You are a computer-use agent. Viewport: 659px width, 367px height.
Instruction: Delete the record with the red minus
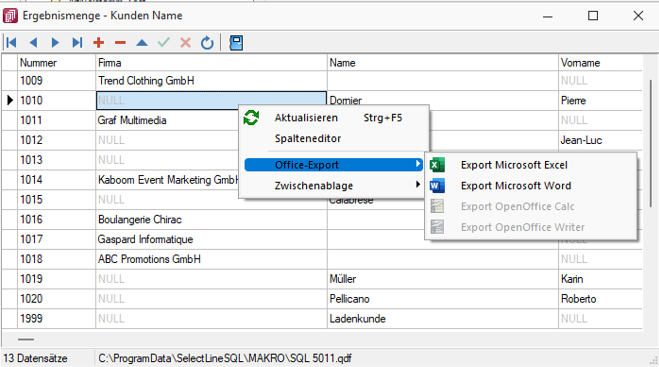click(x=121, y=42)
